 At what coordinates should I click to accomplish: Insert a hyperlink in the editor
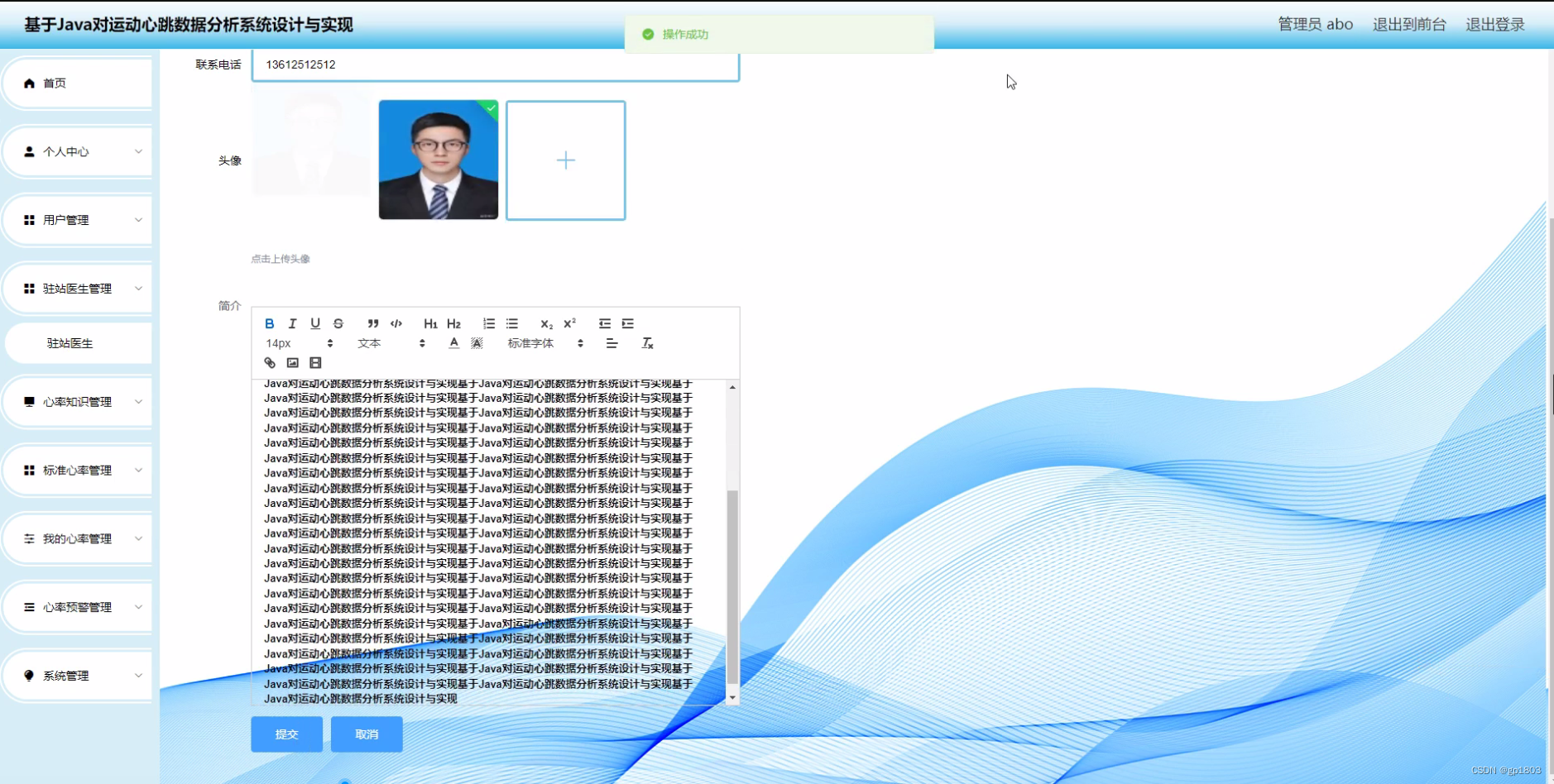[x=270, y=362]
